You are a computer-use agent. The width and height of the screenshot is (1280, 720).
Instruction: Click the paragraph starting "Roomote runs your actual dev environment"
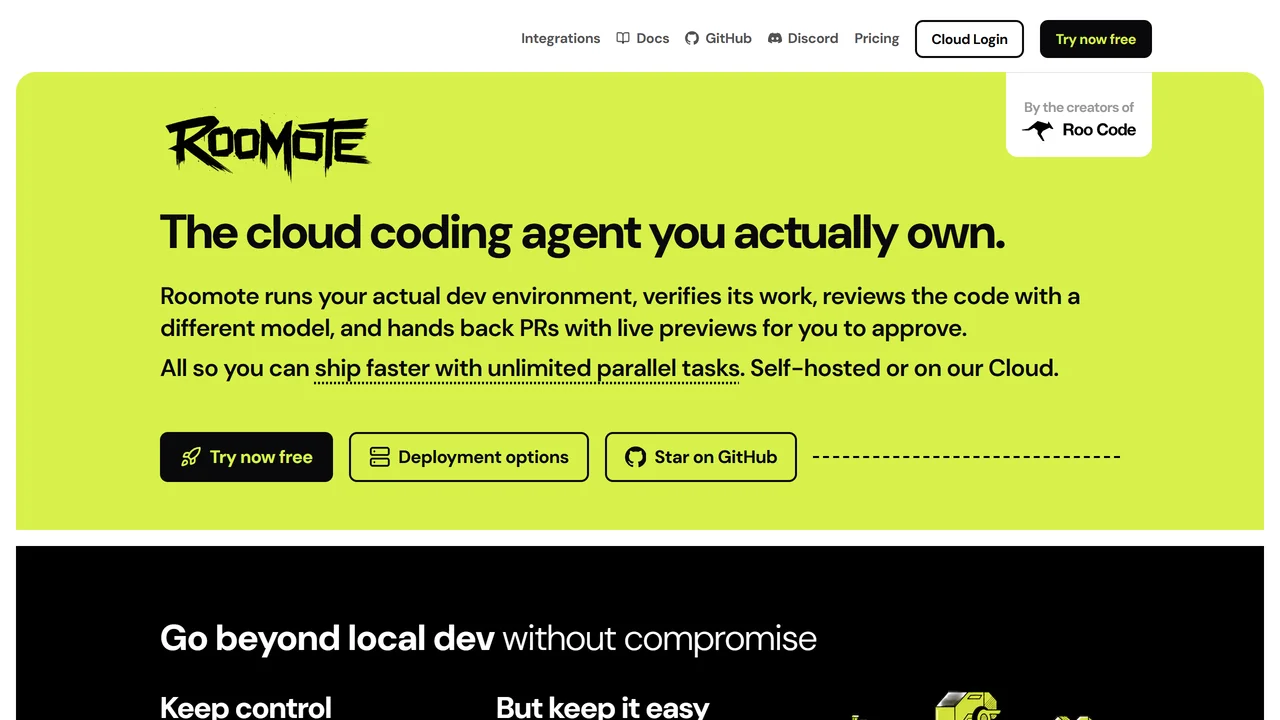click(620, 312)
